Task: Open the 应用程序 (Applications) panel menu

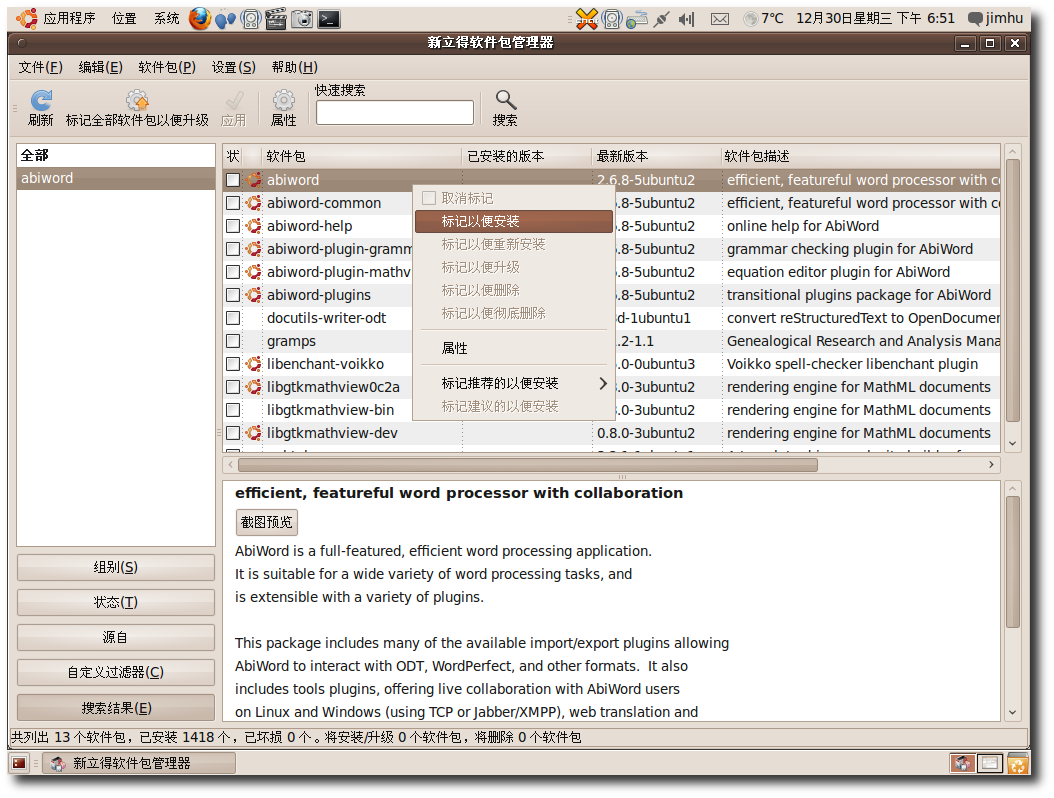Action: tap(58, 18)
